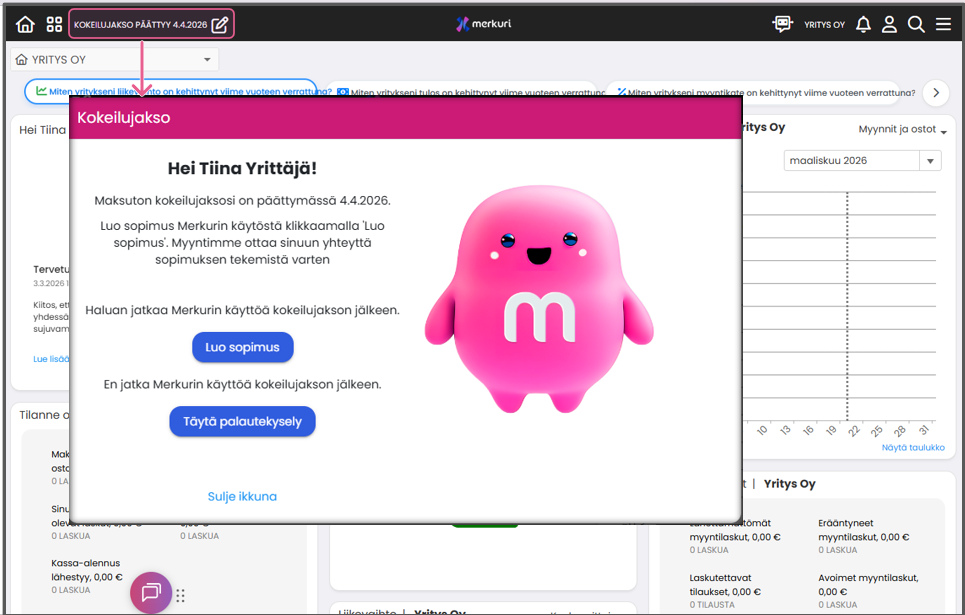Open the pink chat bubble widget
965x615 pixels.
click(151, 593)
